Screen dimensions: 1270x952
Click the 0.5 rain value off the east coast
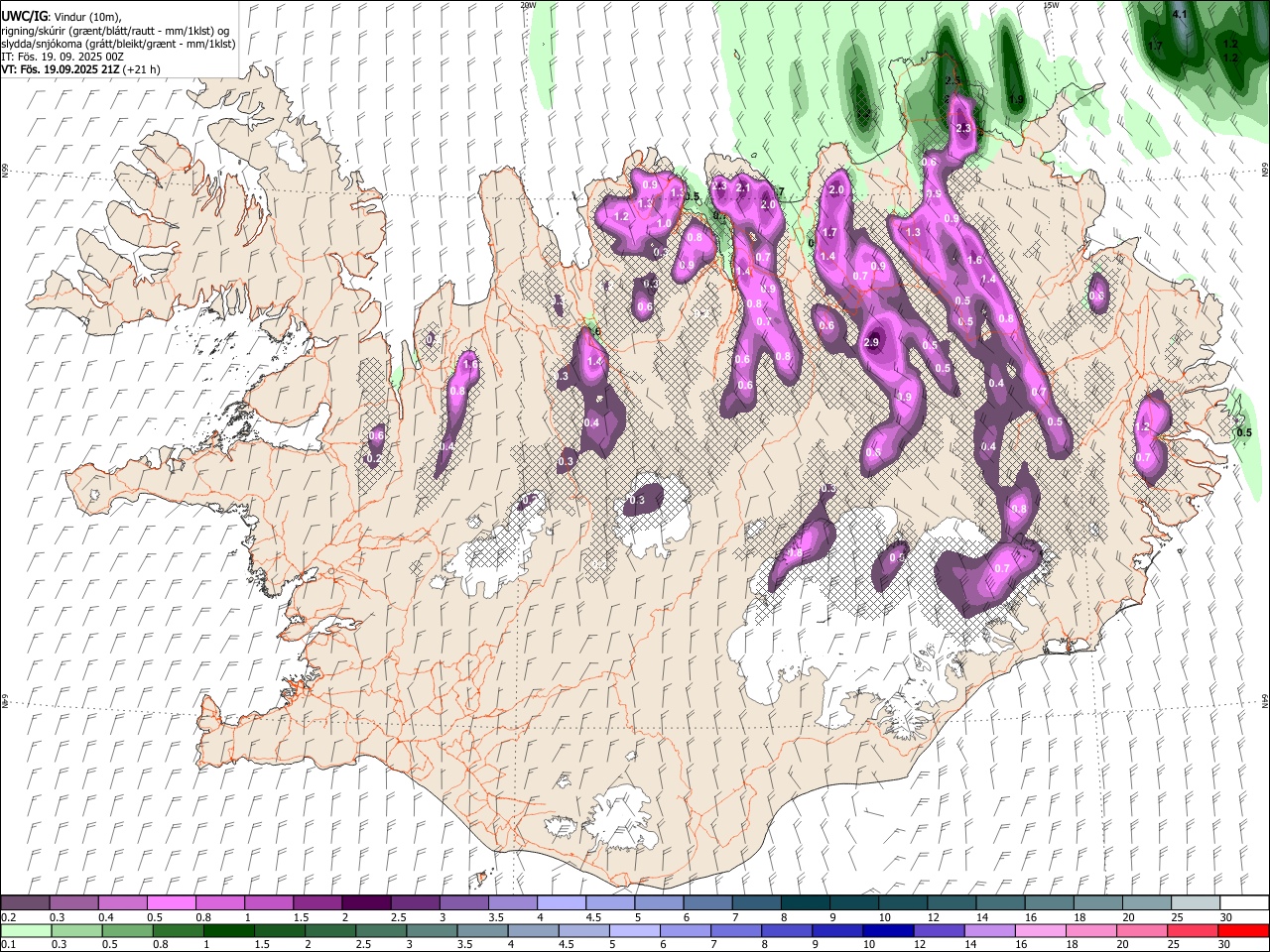(1244, 432)
